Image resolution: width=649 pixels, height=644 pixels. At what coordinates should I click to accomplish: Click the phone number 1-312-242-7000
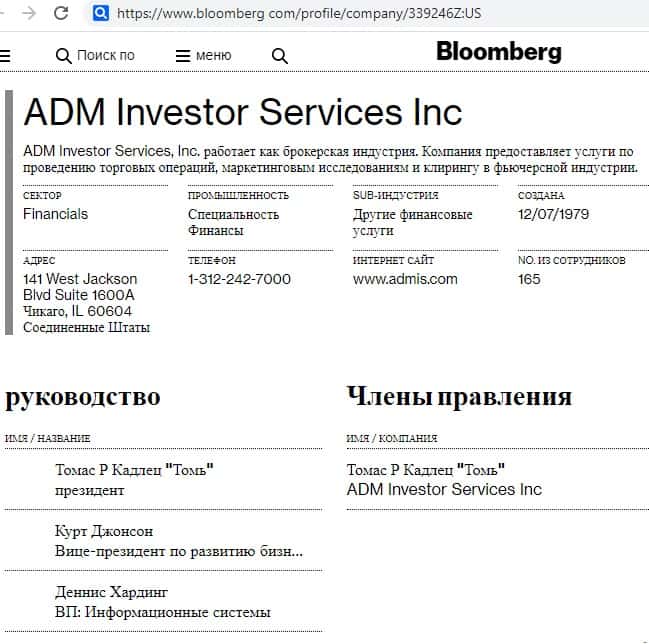coord(239,279)
